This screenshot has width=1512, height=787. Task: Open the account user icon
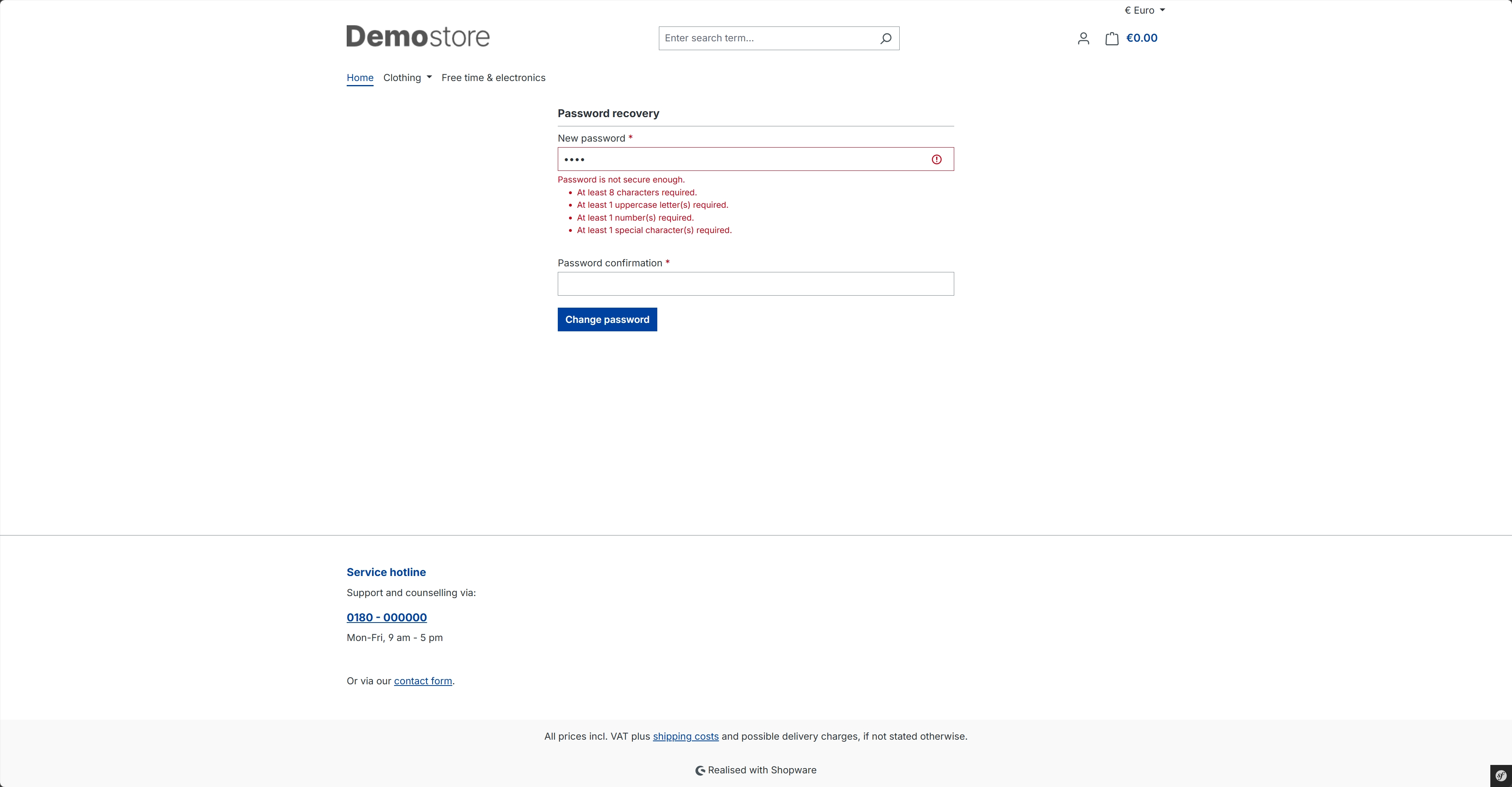coord(1083,39)
